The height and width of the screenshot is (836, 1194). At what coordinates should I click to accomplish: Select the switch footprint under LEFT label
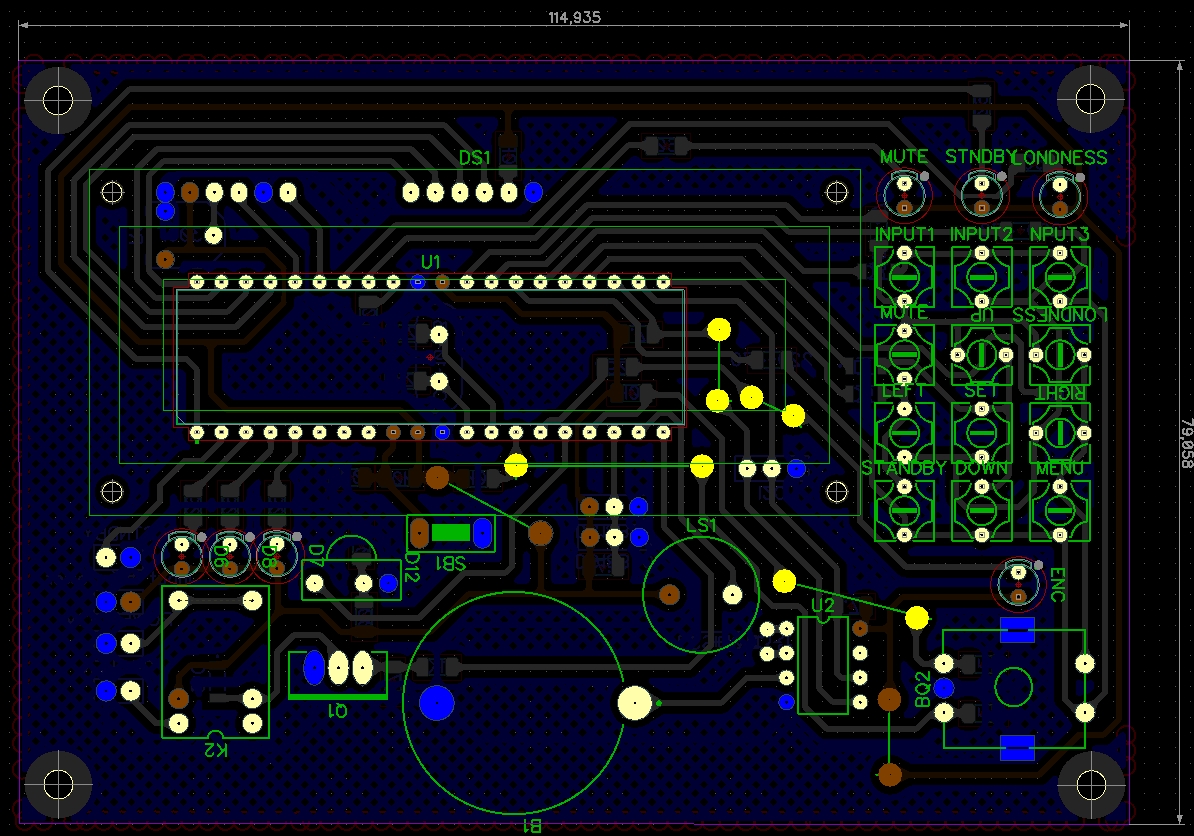904,432
